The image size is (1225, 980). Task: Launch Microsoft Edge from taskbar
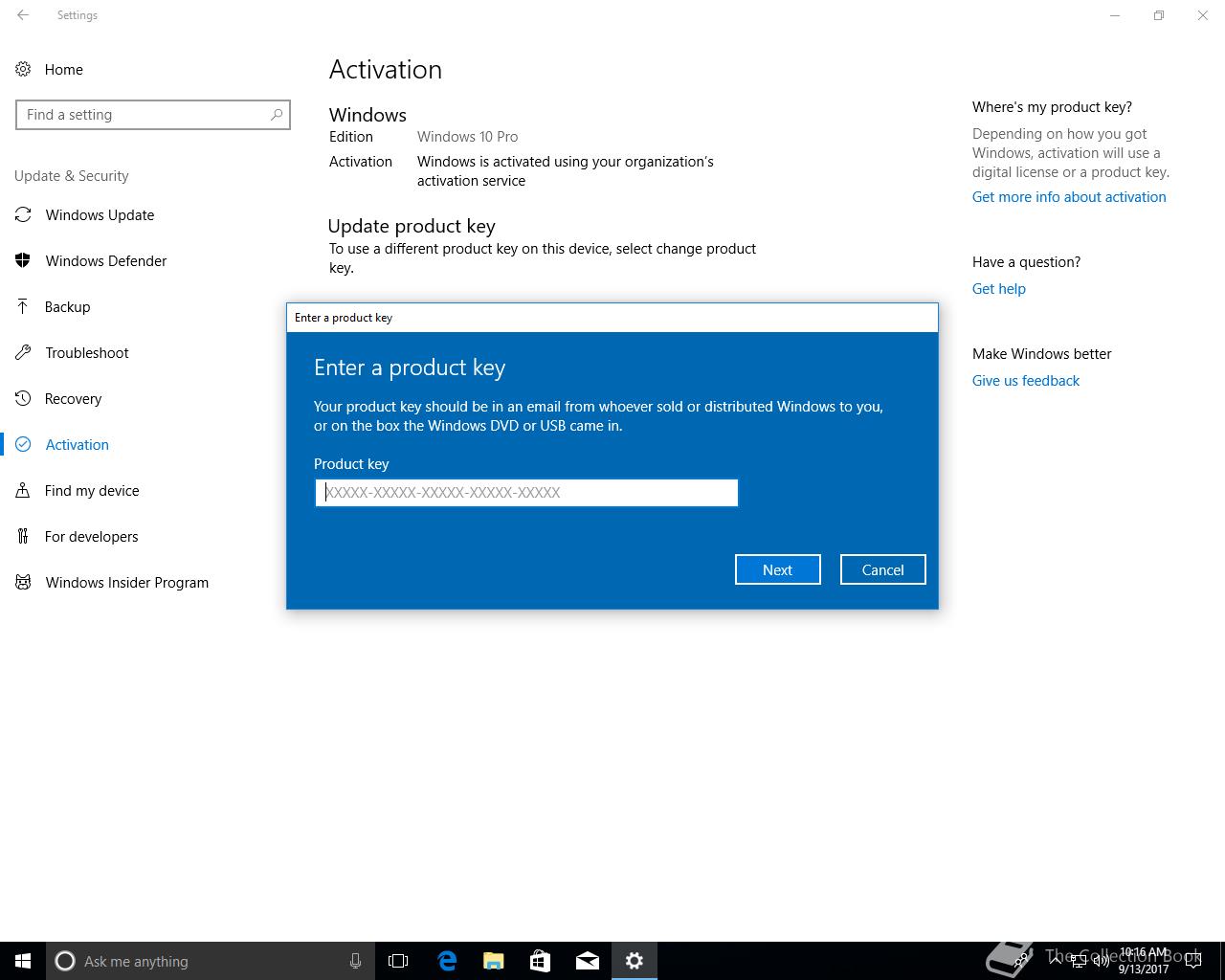coord(446,961)
